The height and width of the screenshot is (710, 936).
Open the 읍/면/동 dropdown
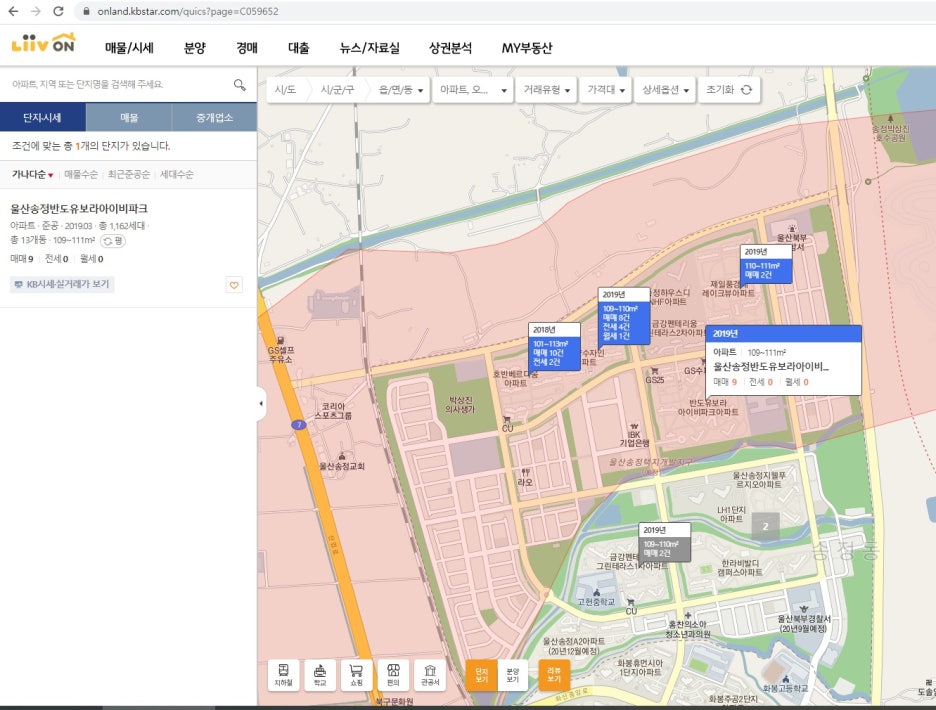[x=399, y=90]
